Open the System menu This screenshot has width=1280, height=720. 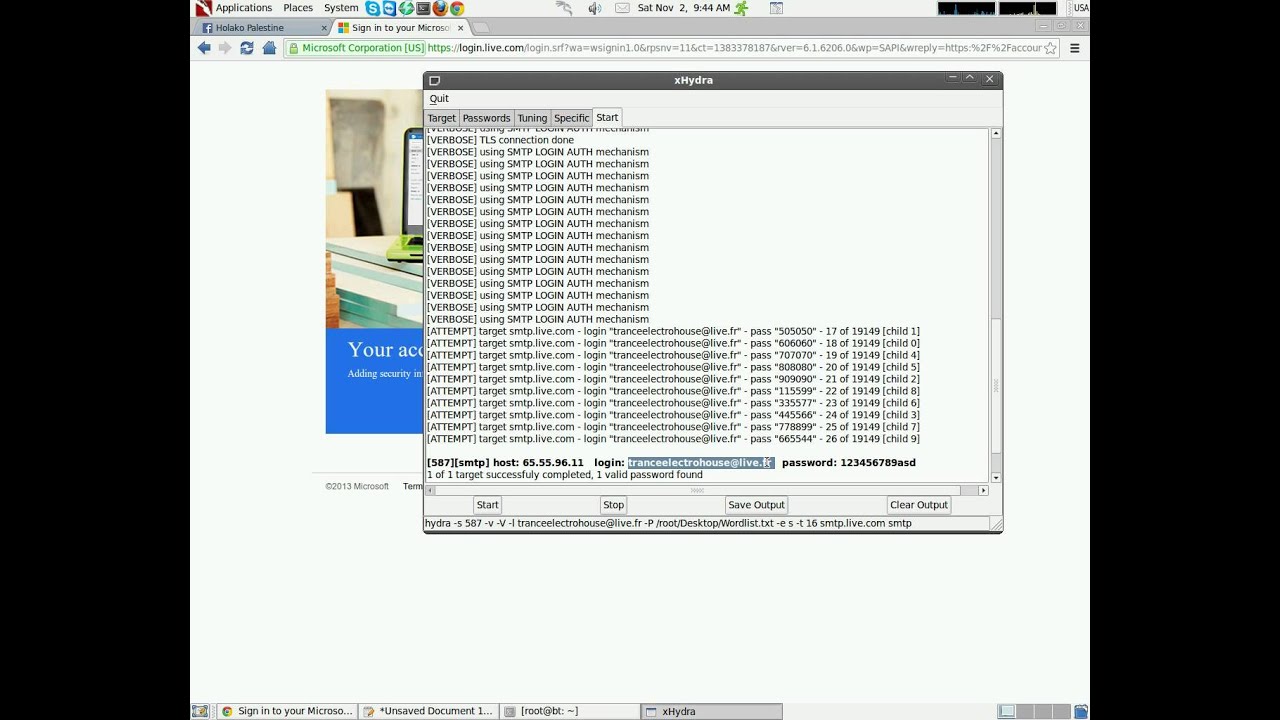(341, 8)
